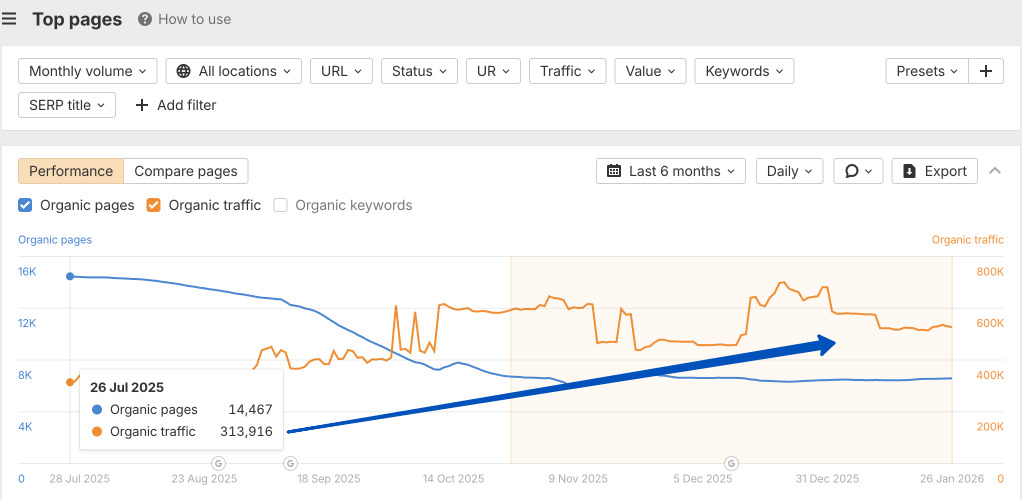Viewport: 1022px width, 500px height.
Task: Open the All locations filter
Action: click(x=233, y=71)
